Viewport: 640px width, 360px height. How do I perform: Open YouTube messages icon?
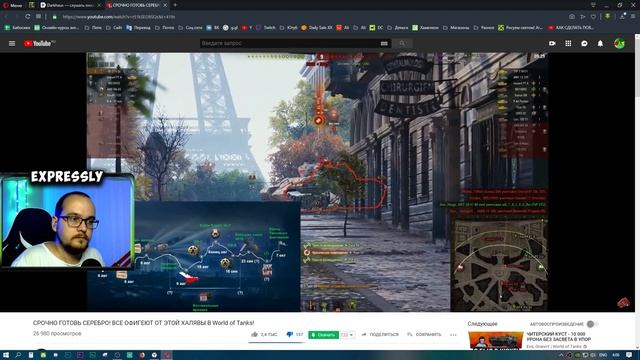[584, 43]
